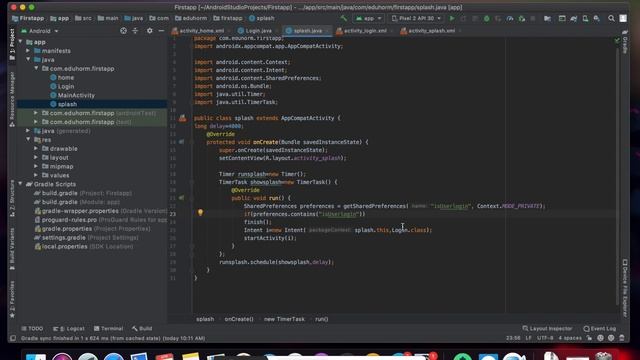Select the splash.java editor tab
The width and height of the screenshot is (640, 360).
pyautogui.click(x=307, y=31)
